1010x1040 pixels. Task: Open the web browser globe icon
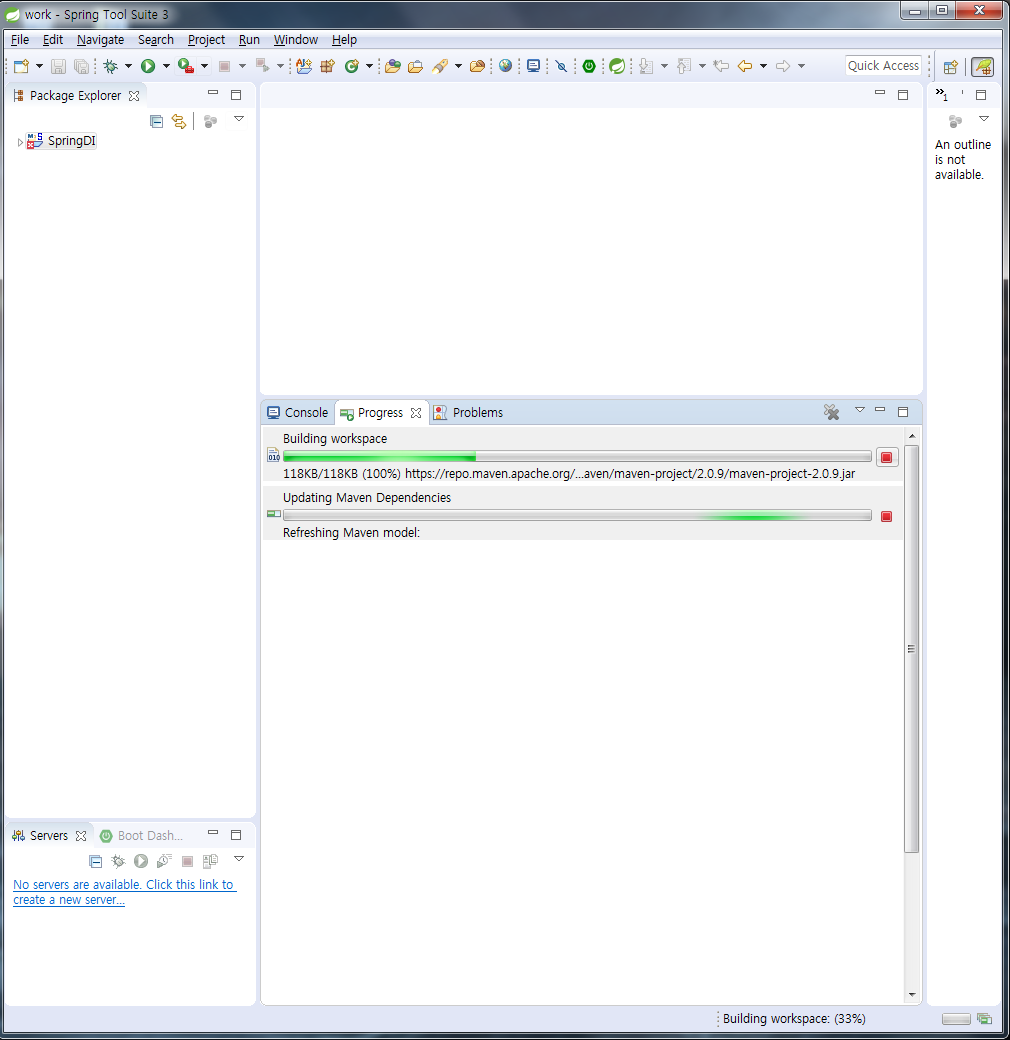pyautogui.click(x=505, y=66)
